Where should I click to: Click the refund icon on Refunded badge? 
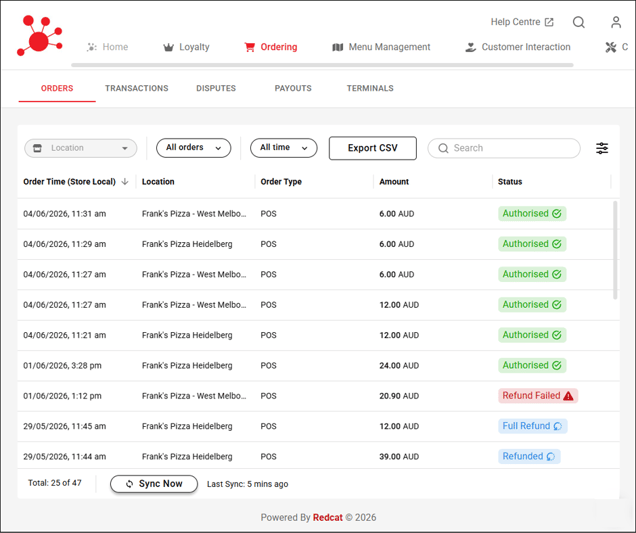550,456
